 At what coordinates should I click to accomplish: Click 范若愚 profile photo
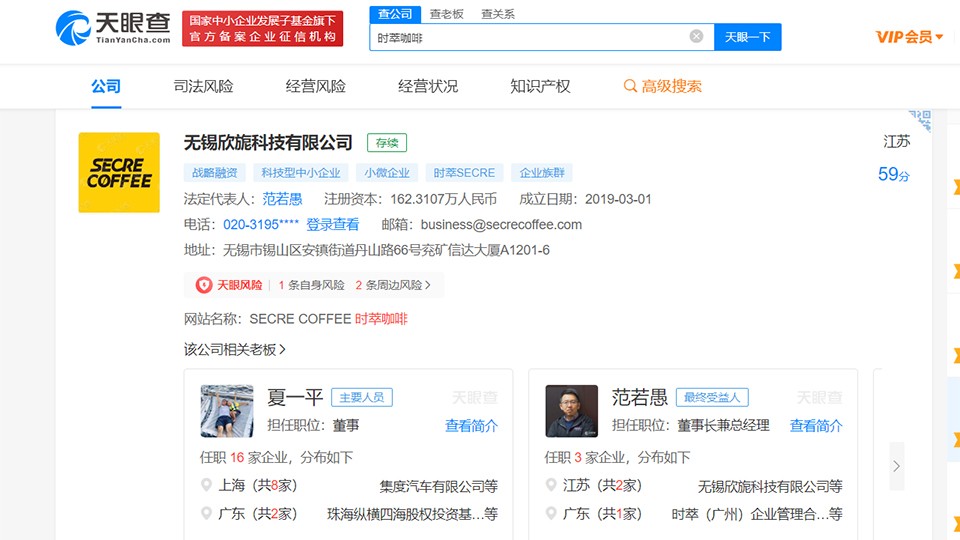[x=572, y=411]
